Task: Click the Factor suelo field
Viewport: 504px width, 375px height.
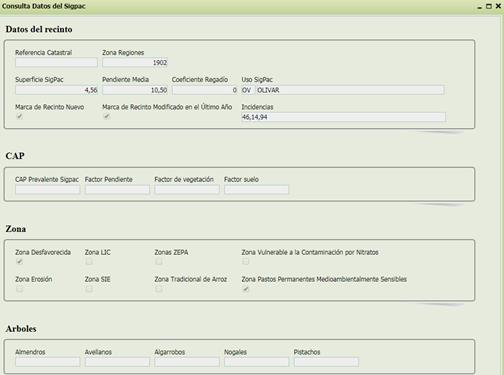Action: point(257,190)
